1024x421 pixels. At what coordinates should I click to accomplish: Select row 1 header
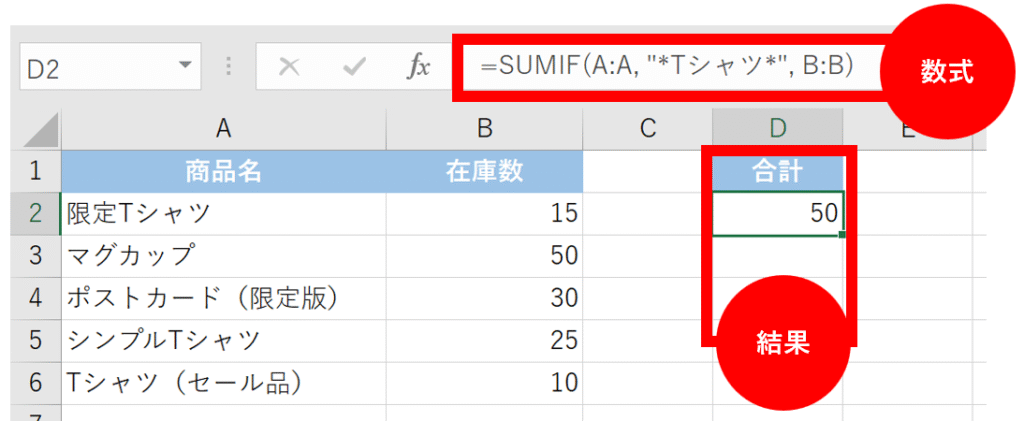coord(36,171)
